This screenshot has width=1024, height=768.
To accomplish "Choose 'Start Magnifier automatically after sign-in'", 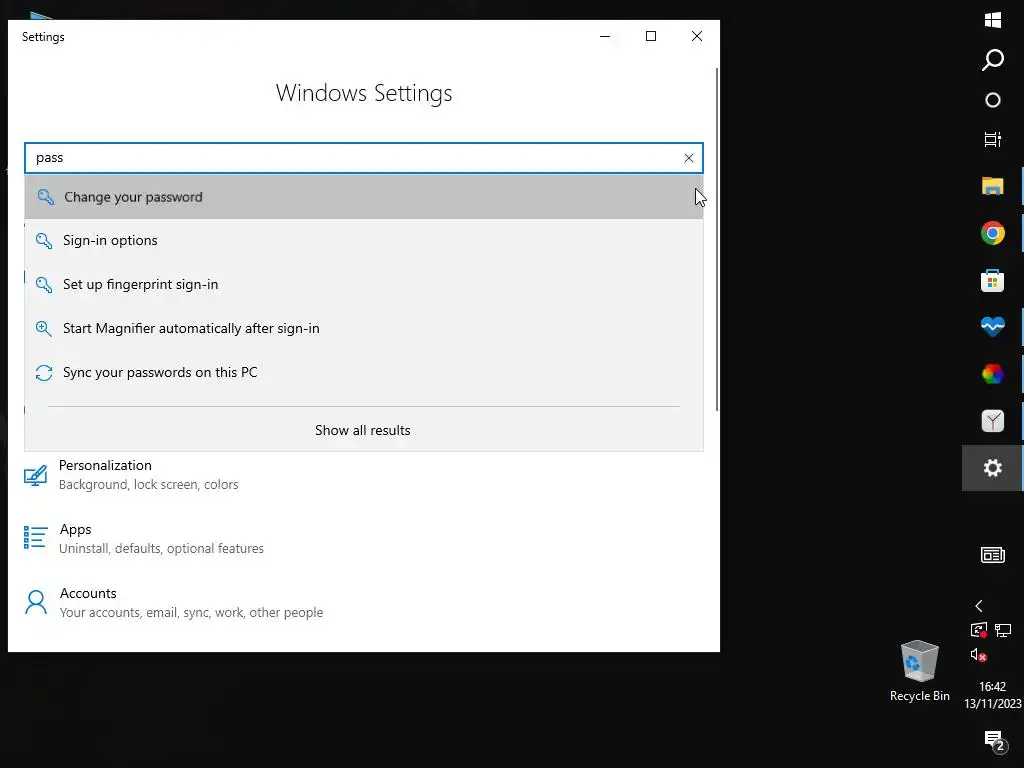I will (364, 328).
